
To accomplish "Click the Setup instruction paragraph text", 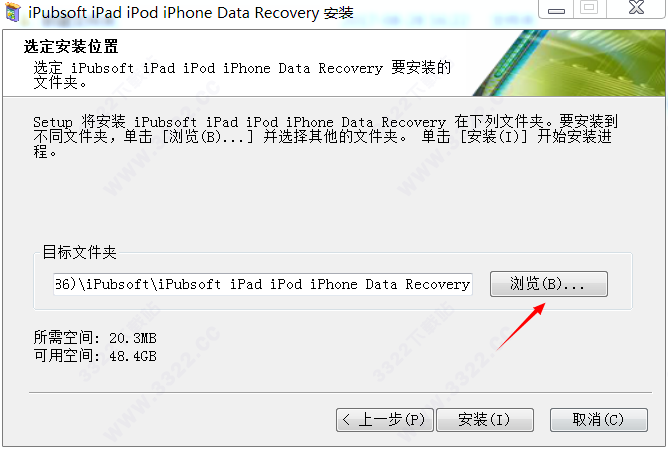I will click(325, 136).
